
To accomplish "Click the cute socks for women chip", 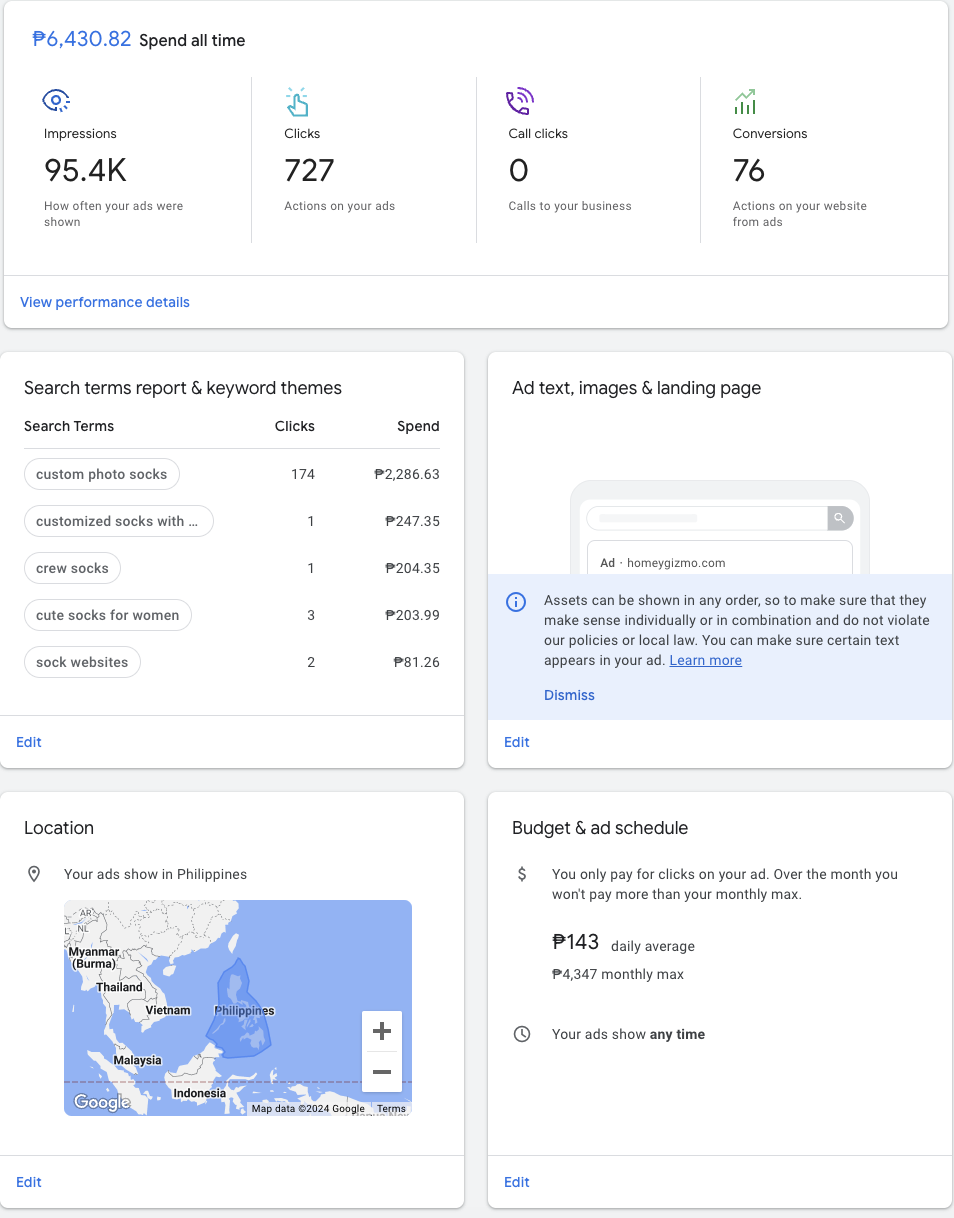I will pyautogui.click(x=108, y=615).
